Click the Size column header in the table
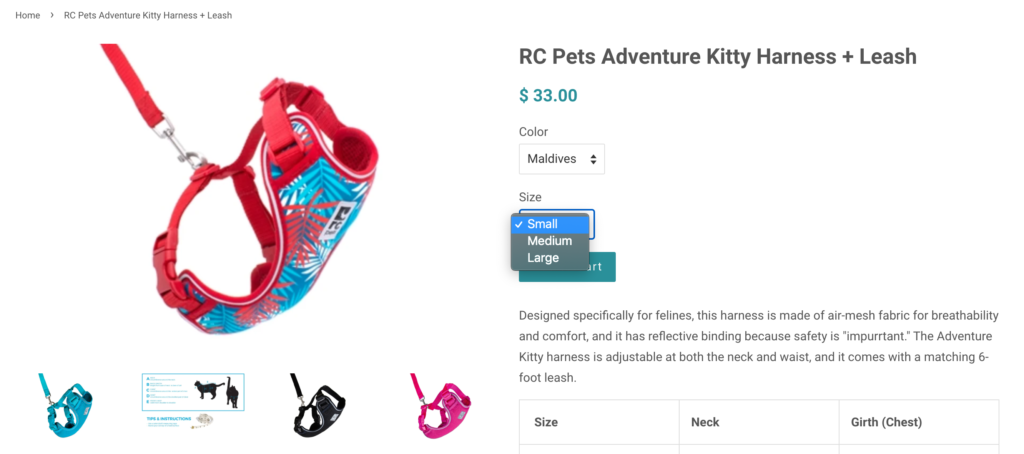 [546, 422]
